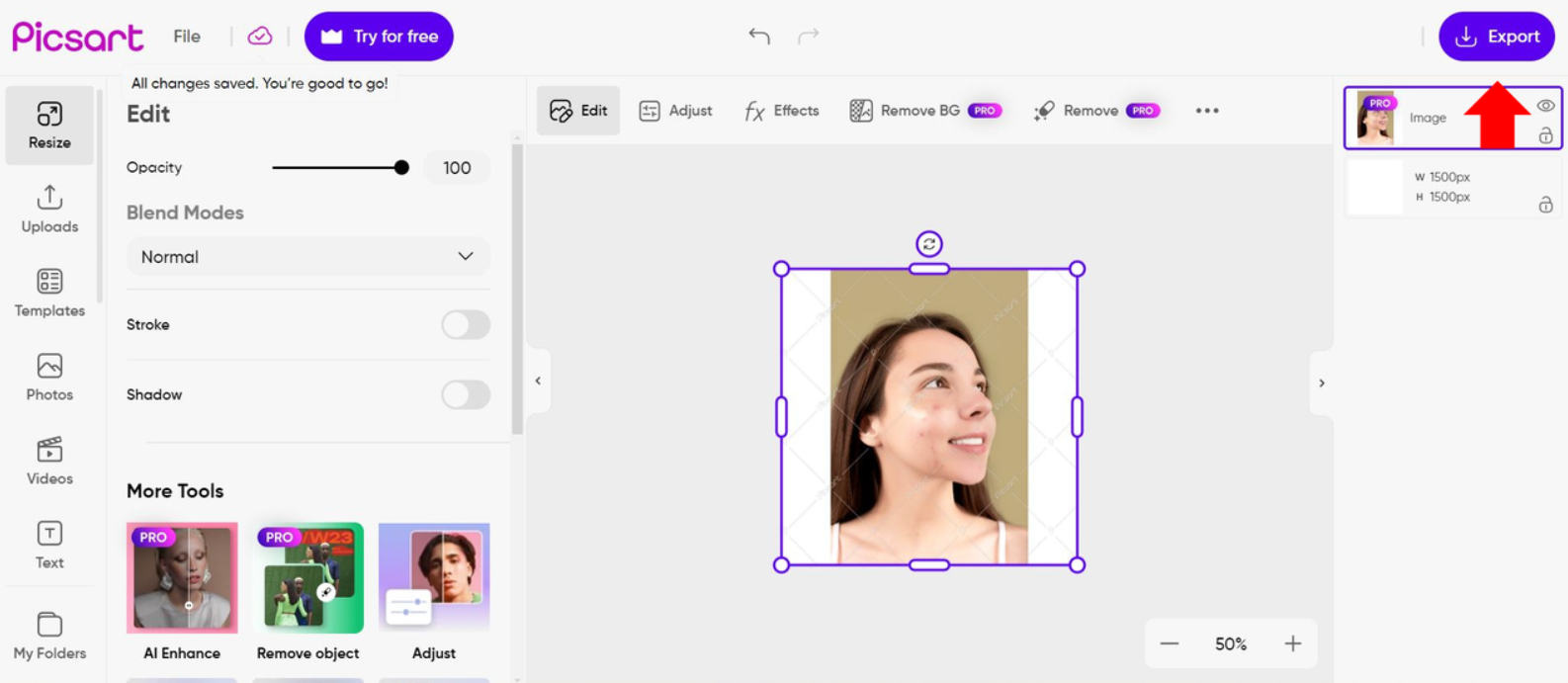This screenshot has width=1568, height=683.
Task: Click the left panel vertical scrollbar
Action: [516, 289]
